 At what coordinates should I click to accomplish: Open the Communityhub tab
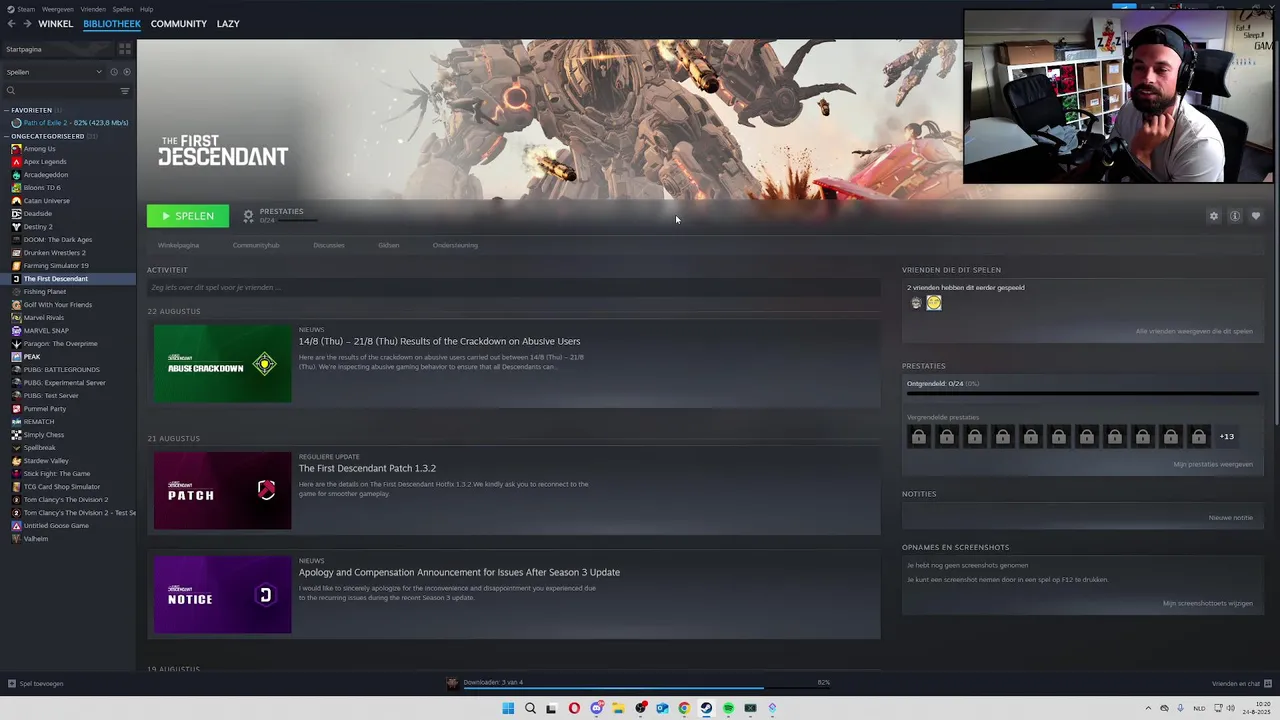256,245
